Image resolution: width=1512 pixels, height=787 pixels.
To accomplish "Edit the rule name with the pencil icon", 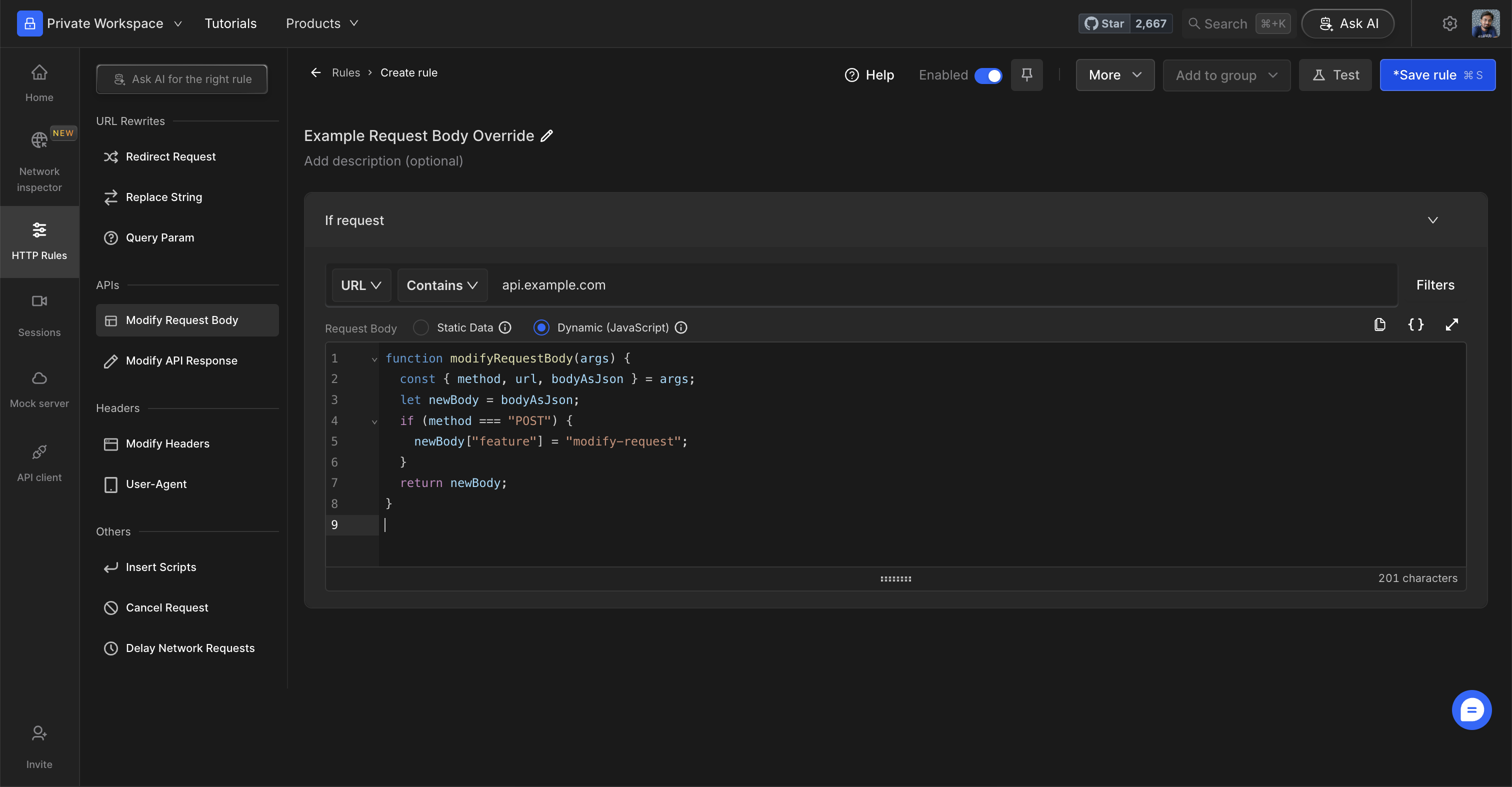I will coord(546,136).
